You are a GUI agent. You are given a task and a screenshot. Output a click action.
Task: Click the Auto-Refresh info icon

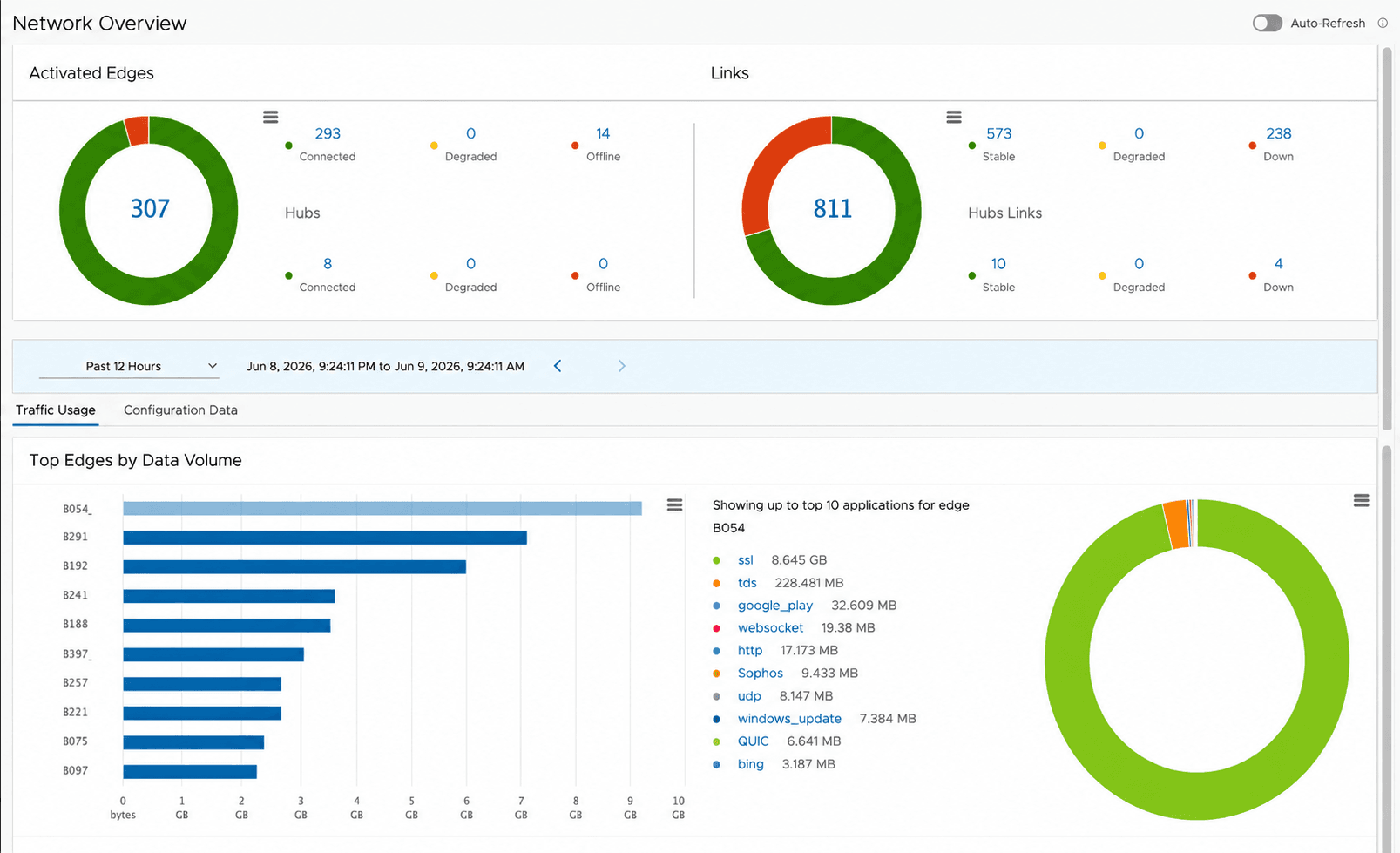pyautogui.click(x=1383, y=24)
